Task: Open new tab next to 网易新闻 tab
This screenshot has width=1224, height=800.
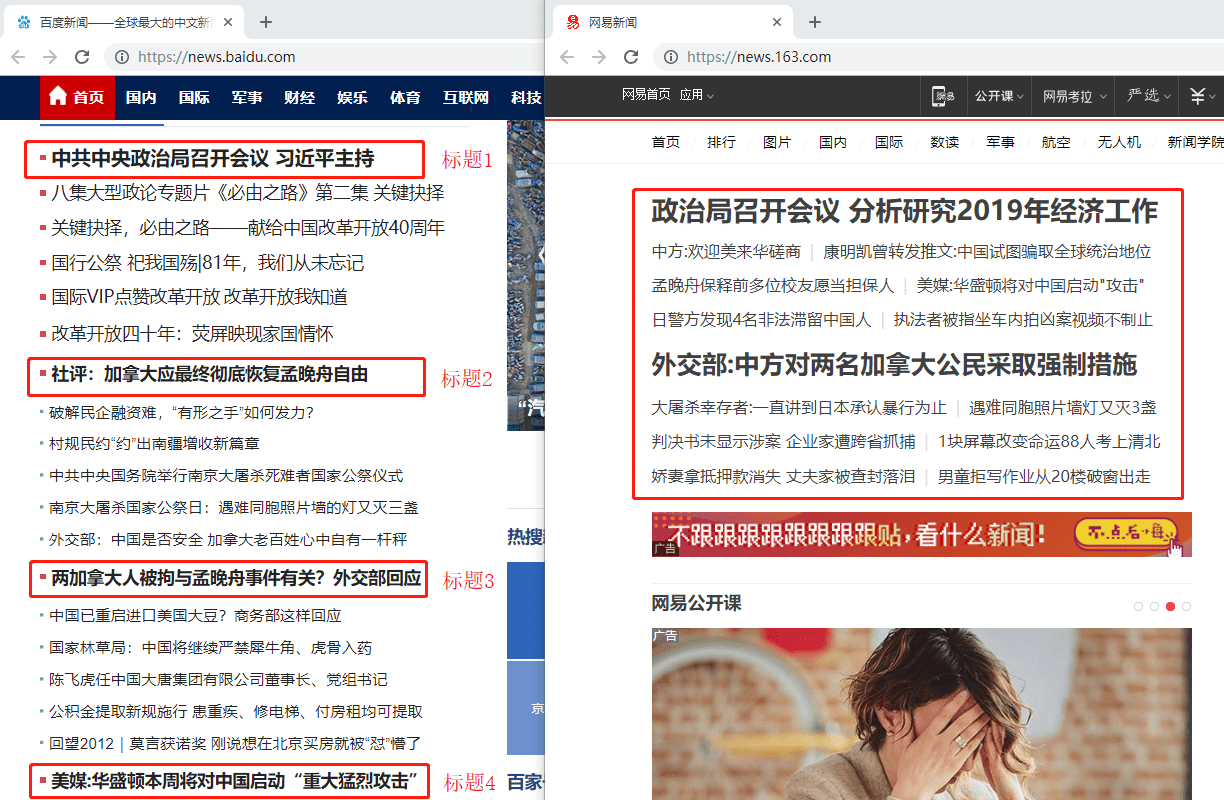Action: (815, 22)
